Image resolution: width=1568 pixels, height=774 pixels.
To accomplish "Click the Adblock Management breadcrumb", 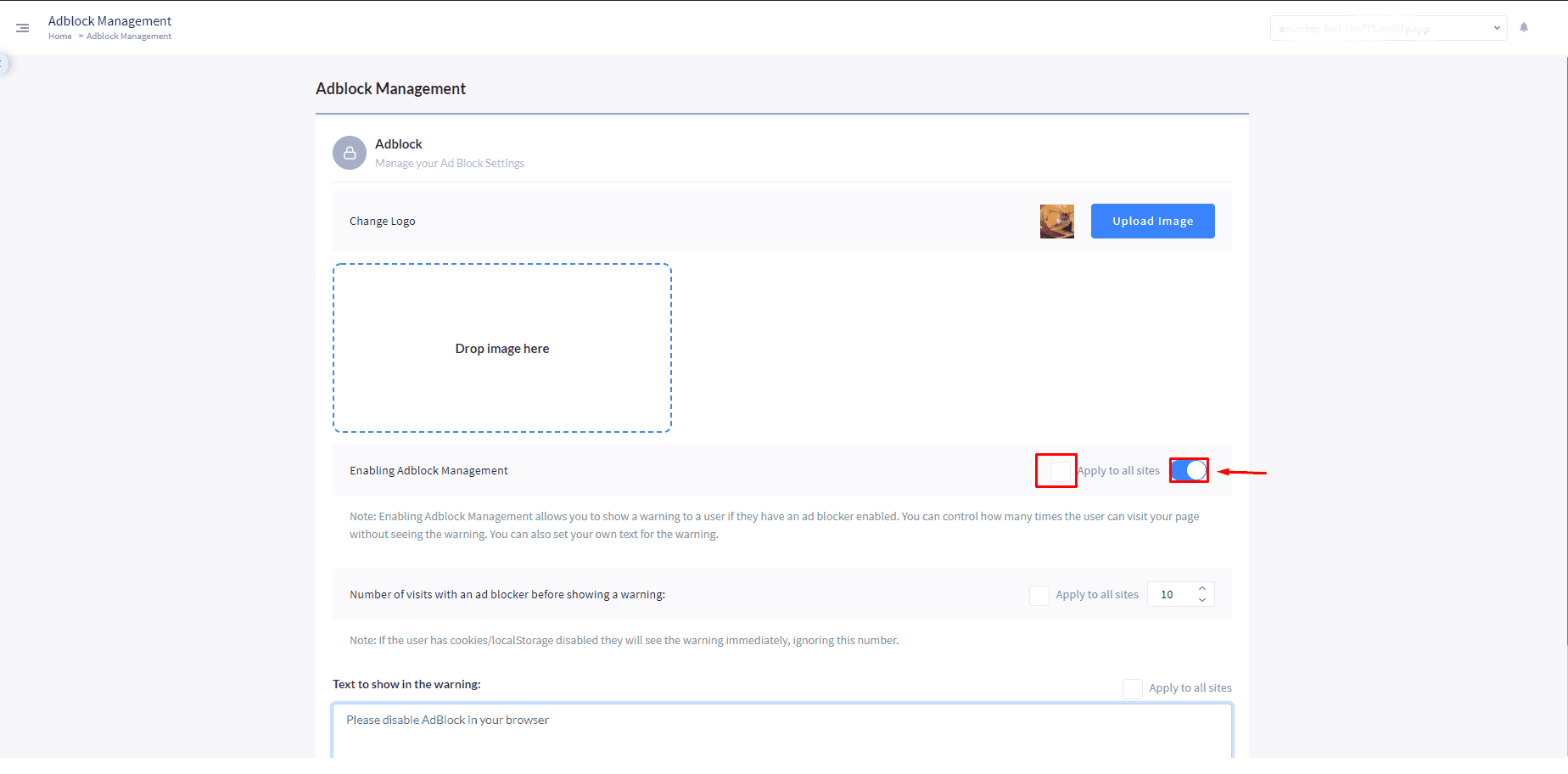I will pos(129,36).
